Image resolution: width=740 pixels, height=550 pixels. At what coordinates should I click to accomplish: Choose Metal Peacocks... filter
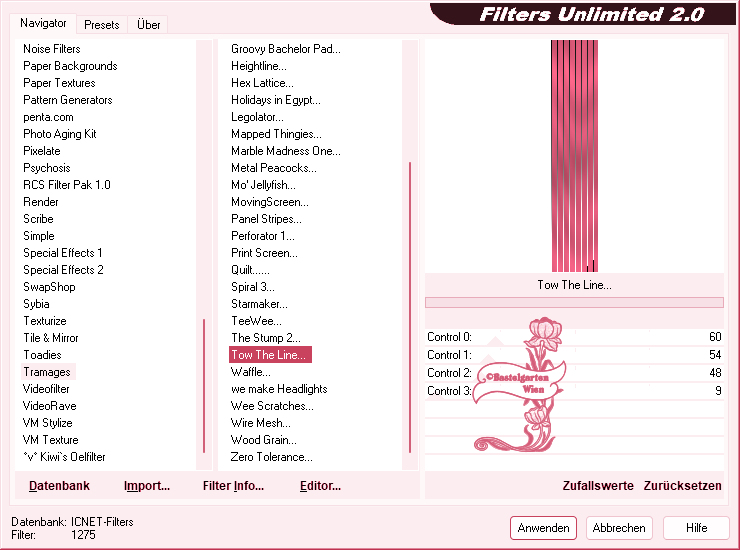tap(274, 168)
